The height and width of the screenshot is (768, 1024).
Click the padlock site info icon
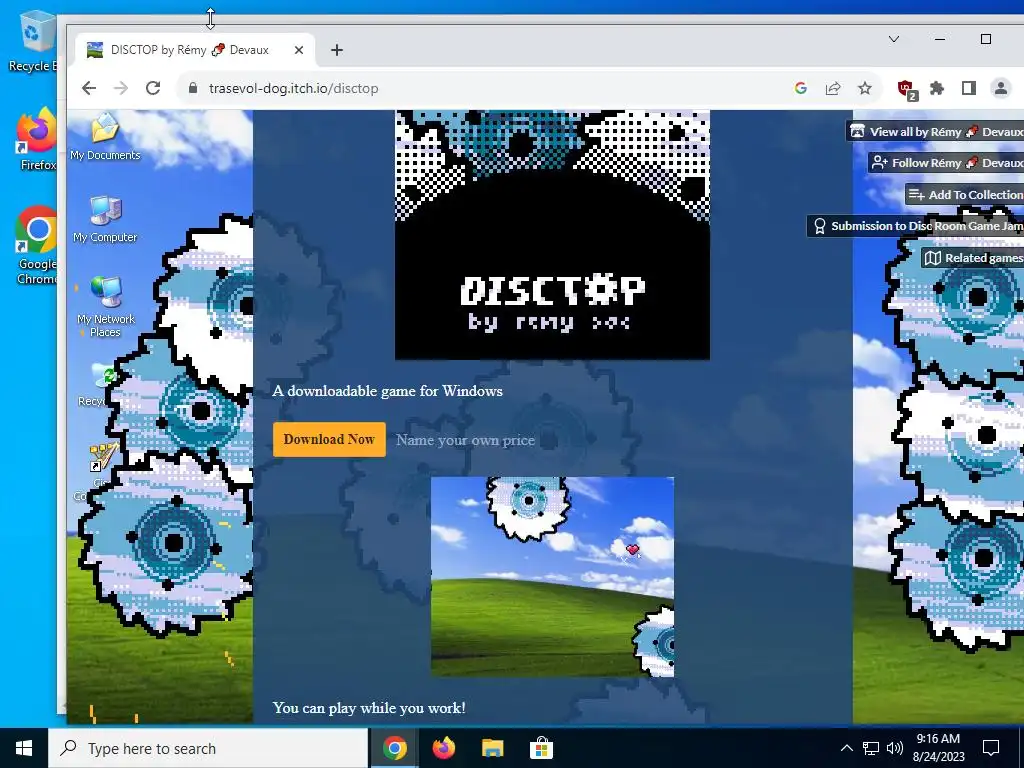pos(193,88)
